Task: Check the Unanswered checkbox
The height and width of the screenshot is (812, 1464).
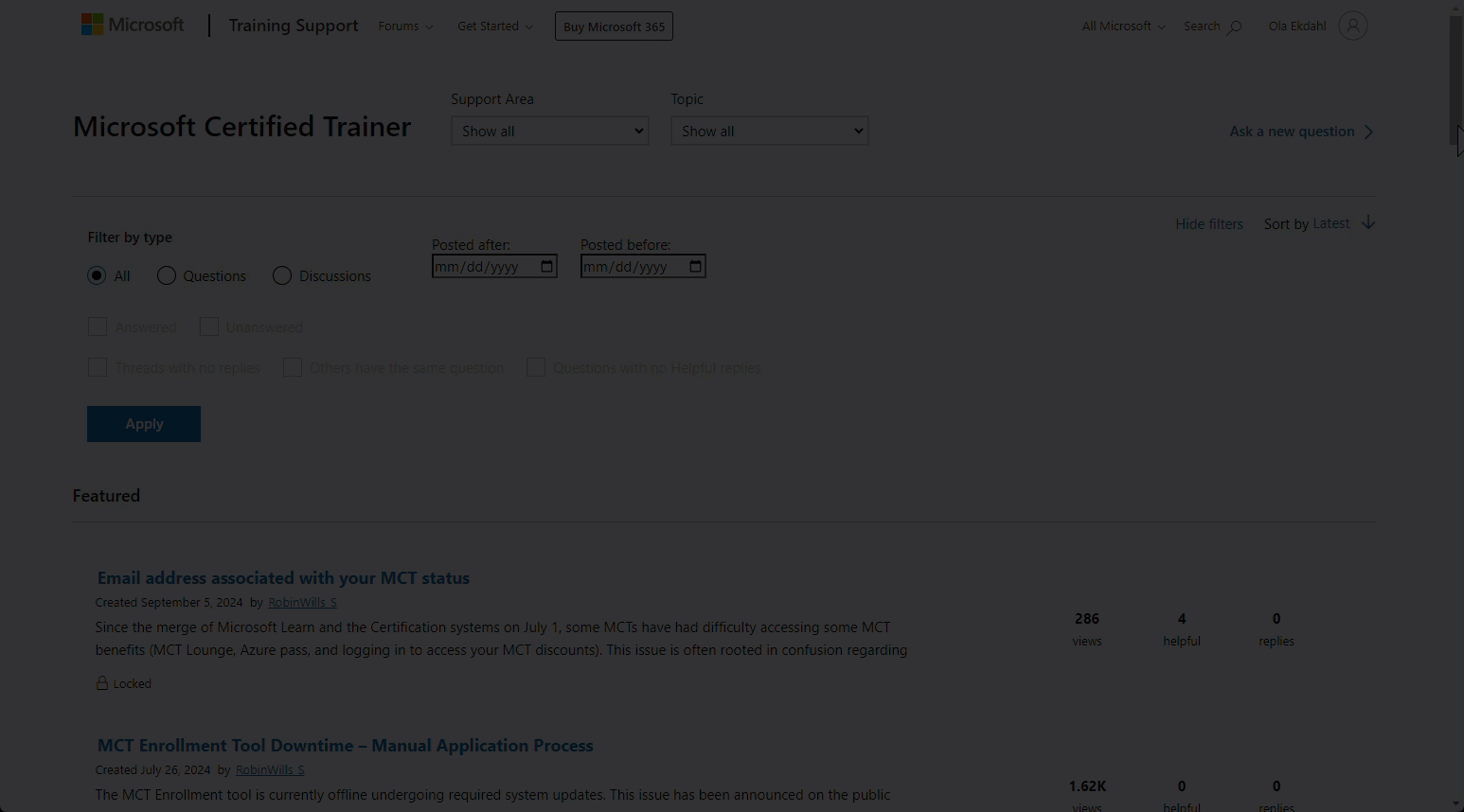Action: [209, 327]
